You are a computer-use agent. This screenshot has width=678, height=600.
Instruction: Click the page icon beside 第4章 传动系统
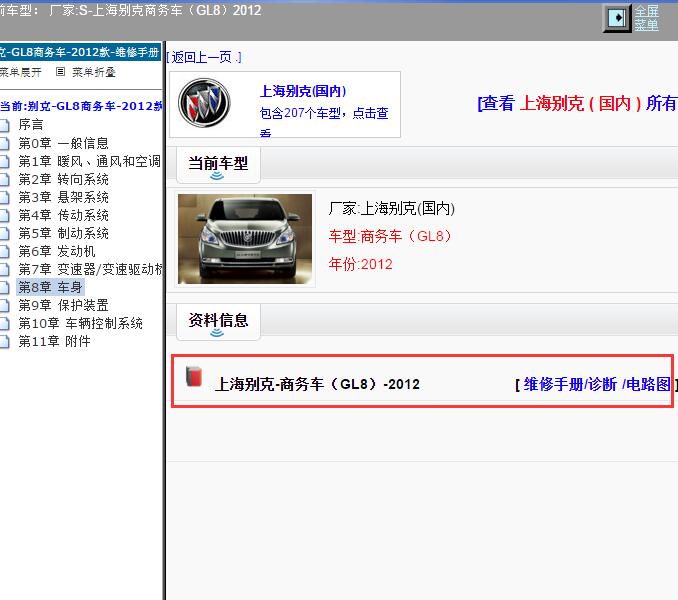tap(5, 215)
